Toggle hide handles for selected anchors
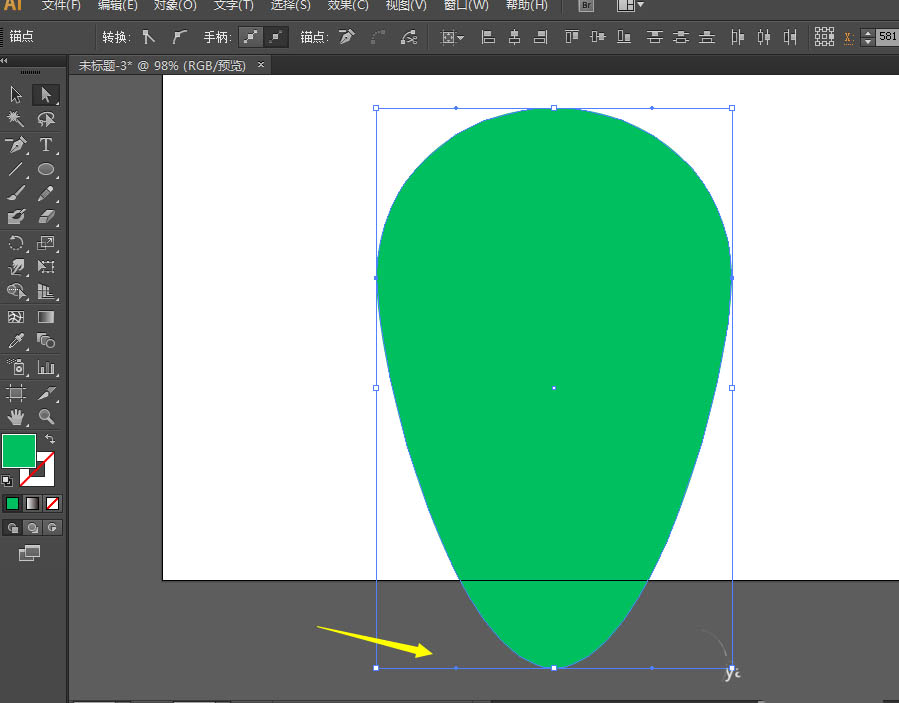Screen dimensions: 899x703 point(276,37)
